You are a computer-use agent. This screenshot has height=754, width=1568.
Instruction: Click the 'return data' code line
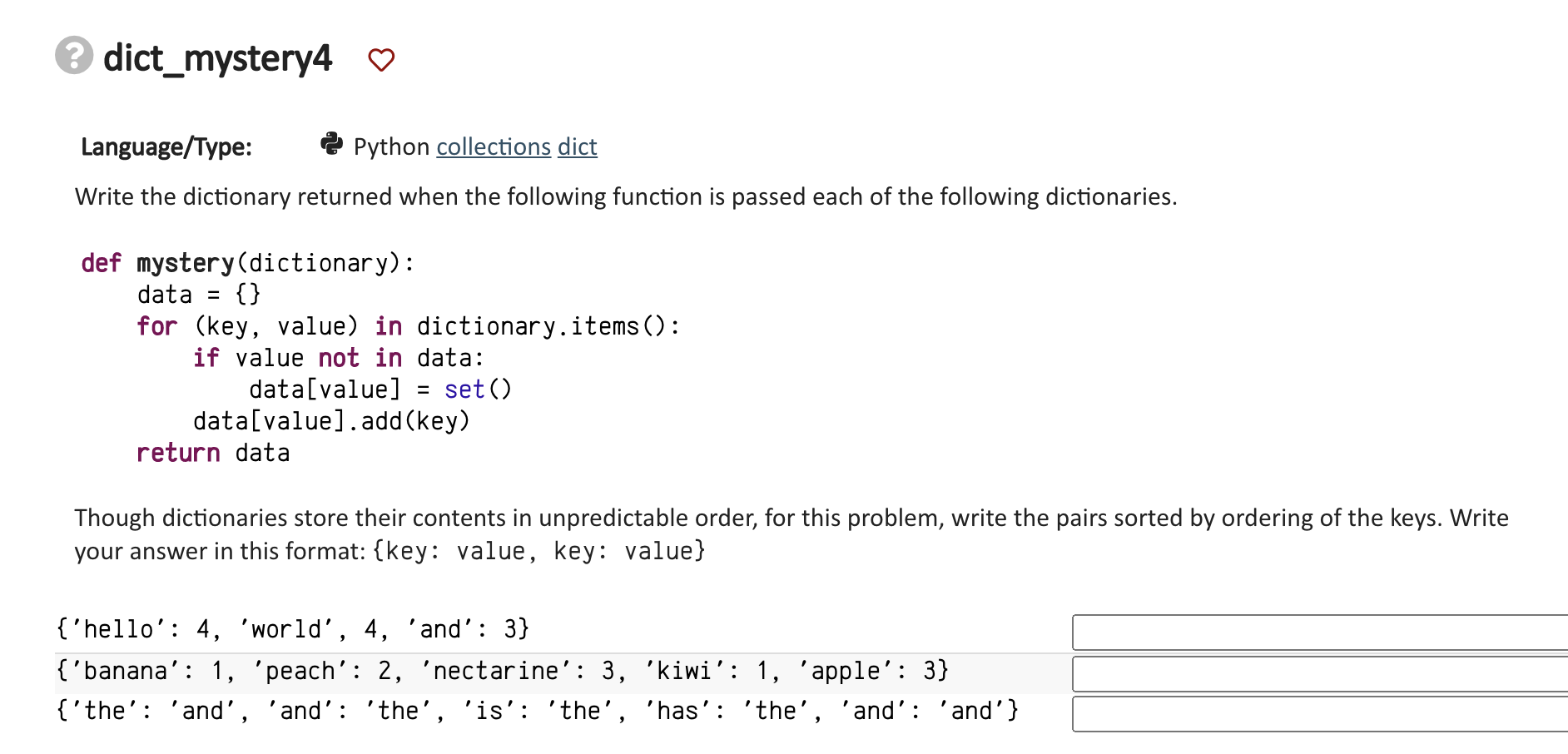pyautogui.click(x=213, y=453)
